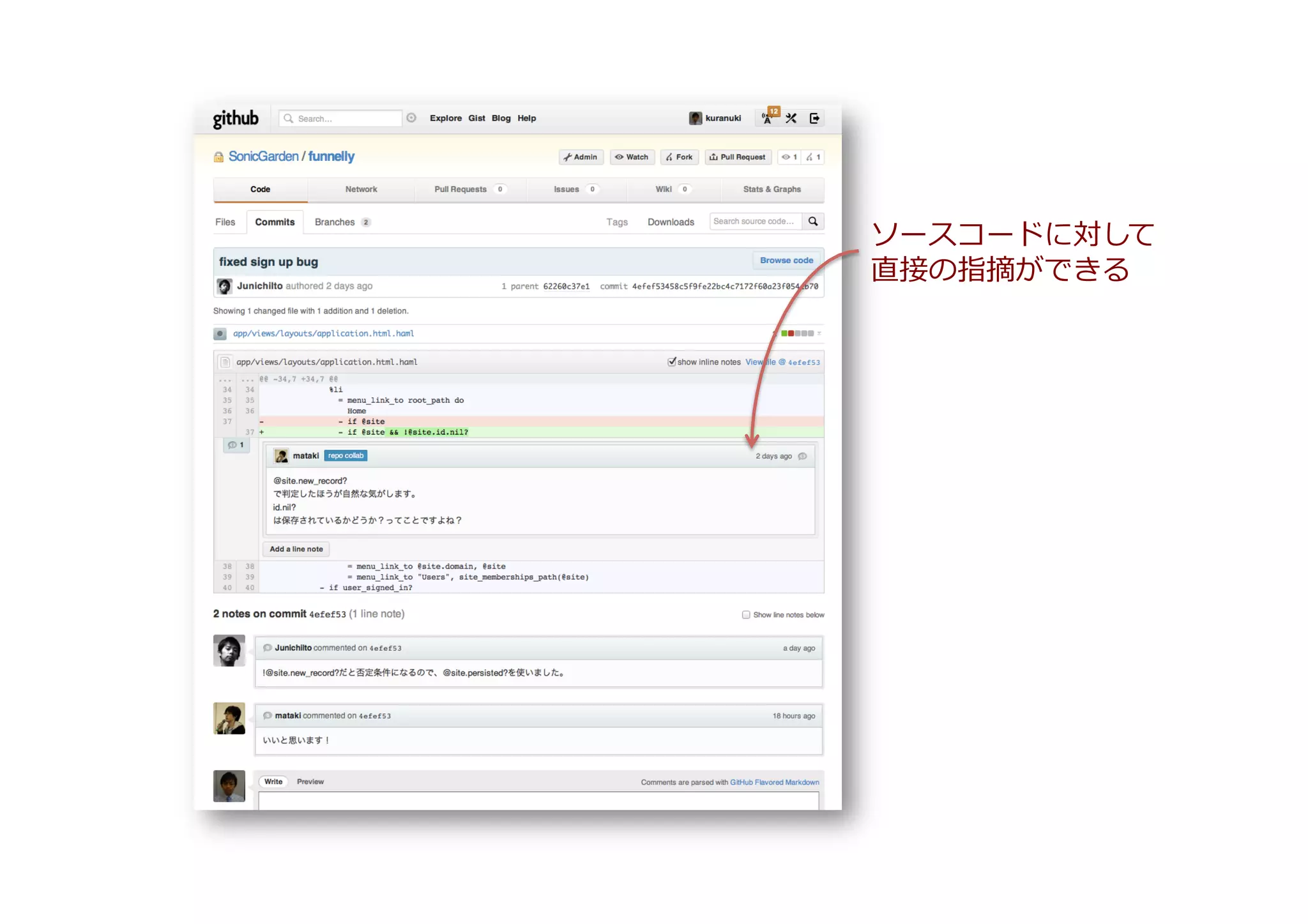Open the Downloads subtab
Viewport: 1308px width, 924px height.
click(671, 222)
